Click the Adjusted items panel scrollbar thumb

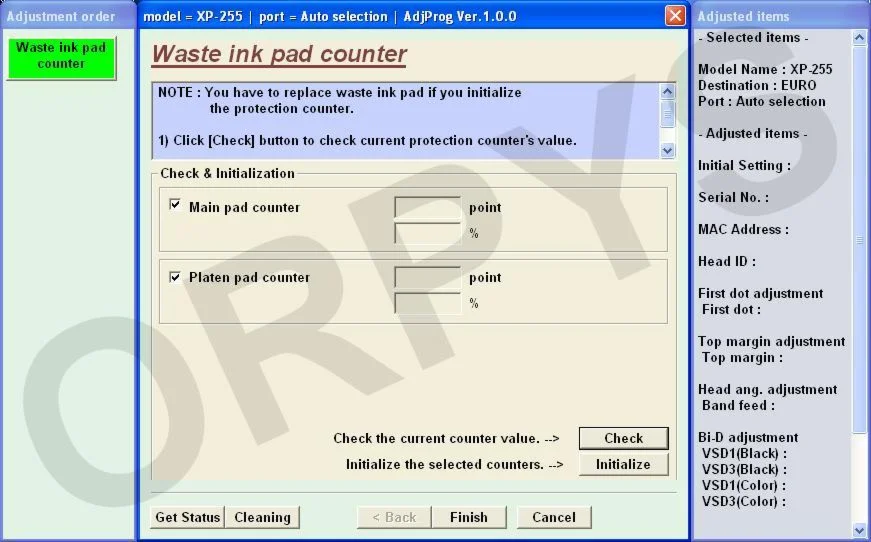click(x=859, y=239)
